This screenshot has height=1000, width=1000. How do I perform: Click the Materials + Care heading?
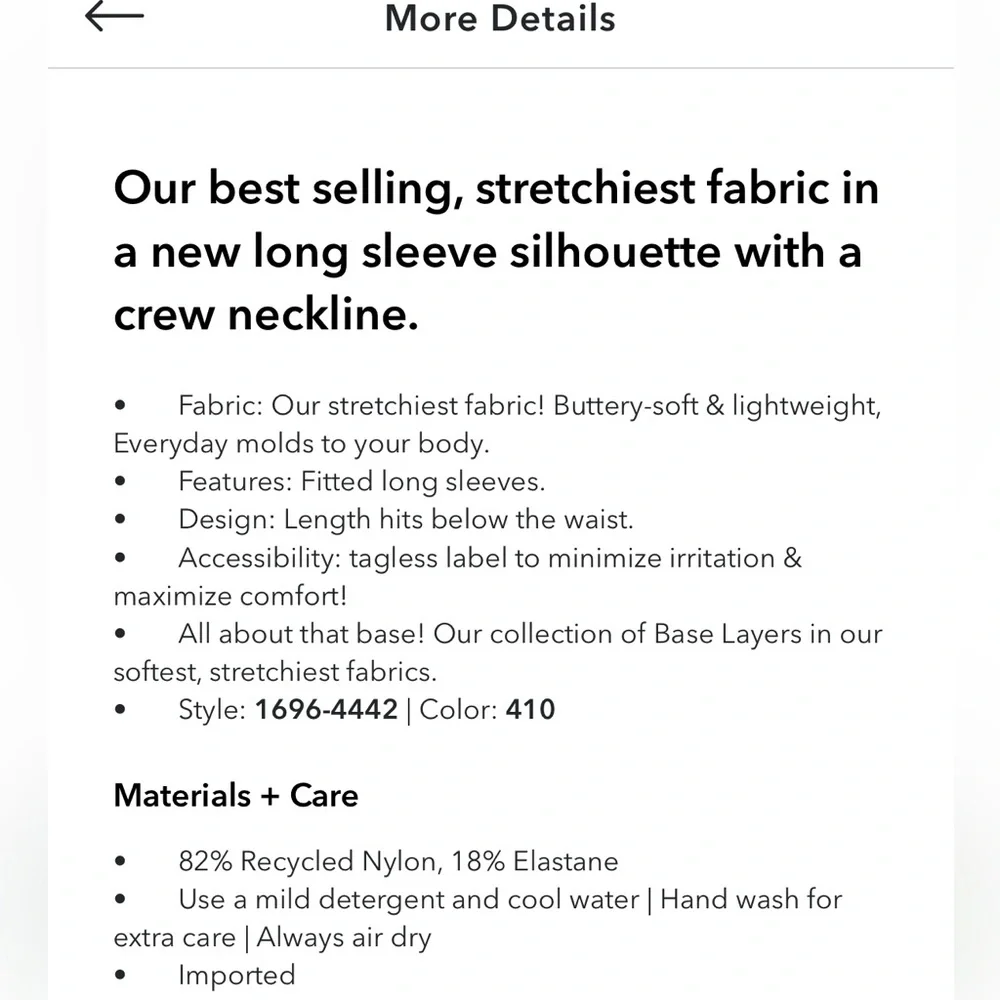[x=236, y=795]
